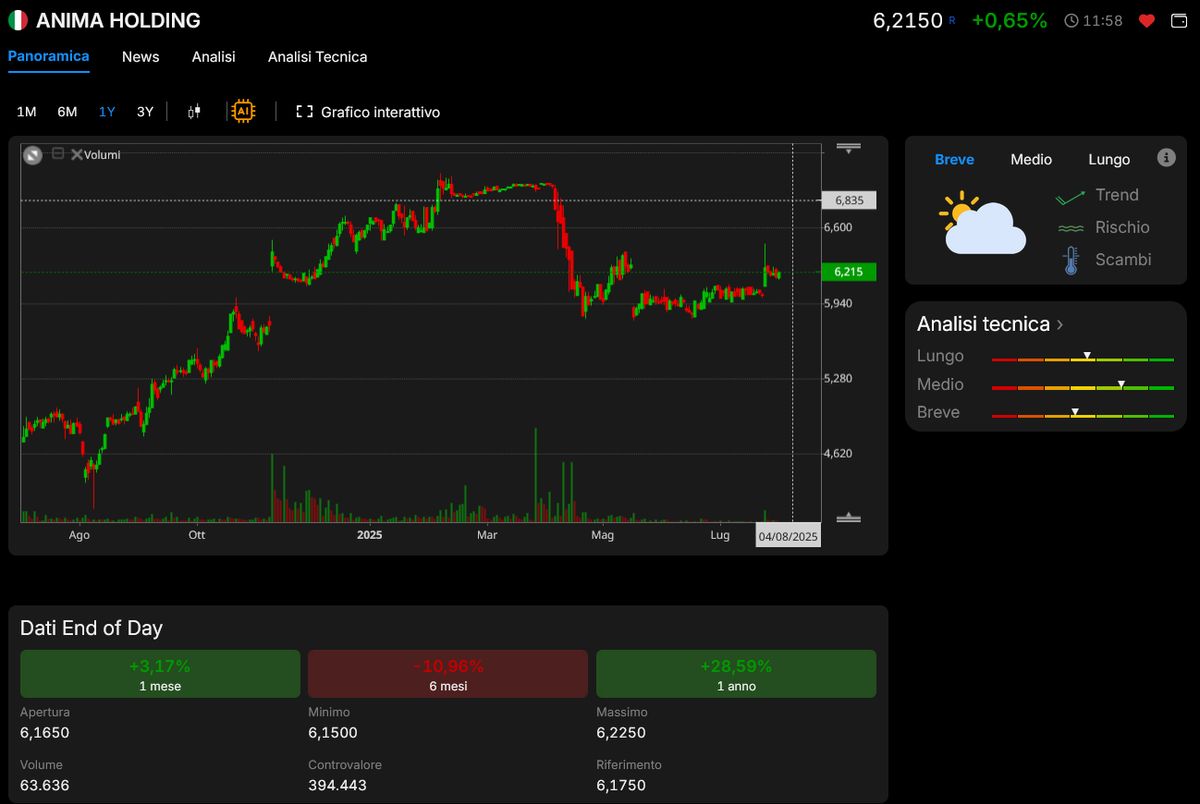Choose the Breve forecast horizon
Image resolution: width=1200 pixels, height=804 pixels.
tap(954, 160)
